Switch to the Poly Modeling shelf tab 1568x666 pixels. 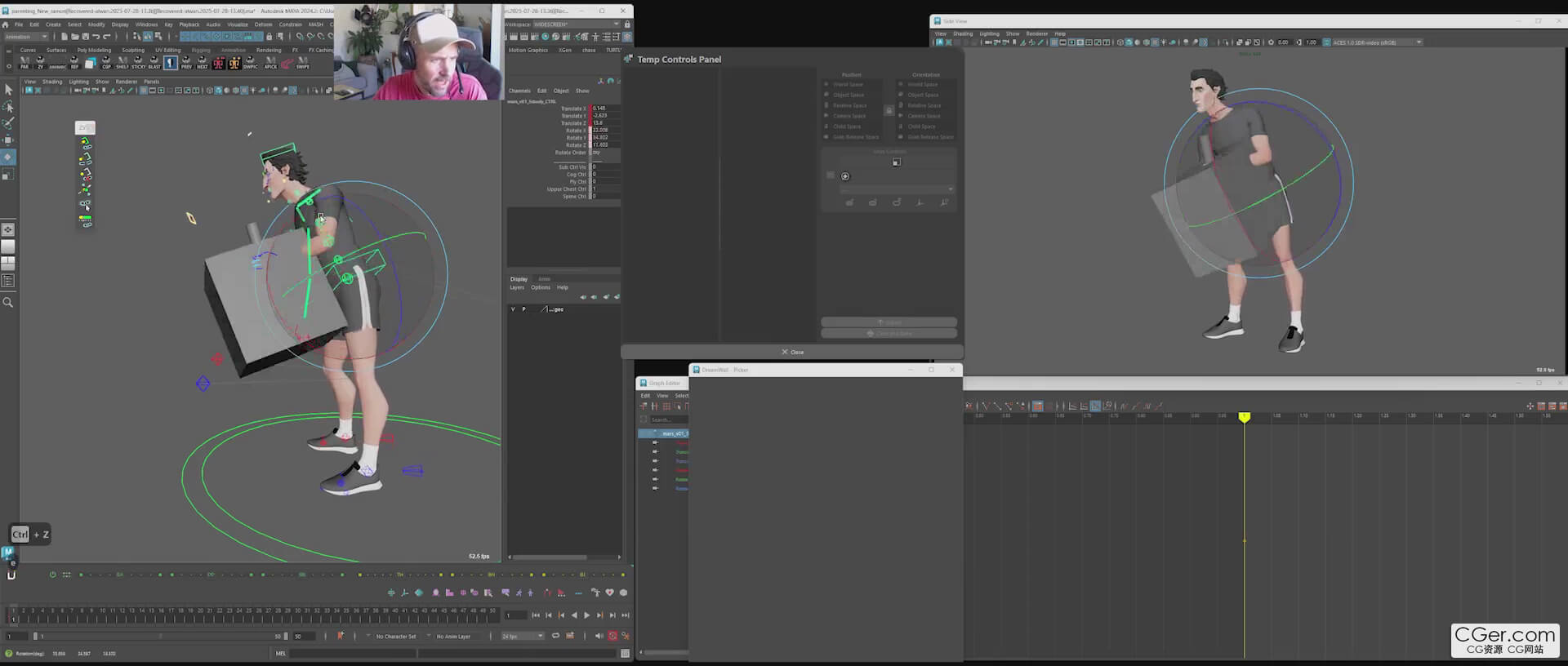pyautogui.click(x=94, y=50)
